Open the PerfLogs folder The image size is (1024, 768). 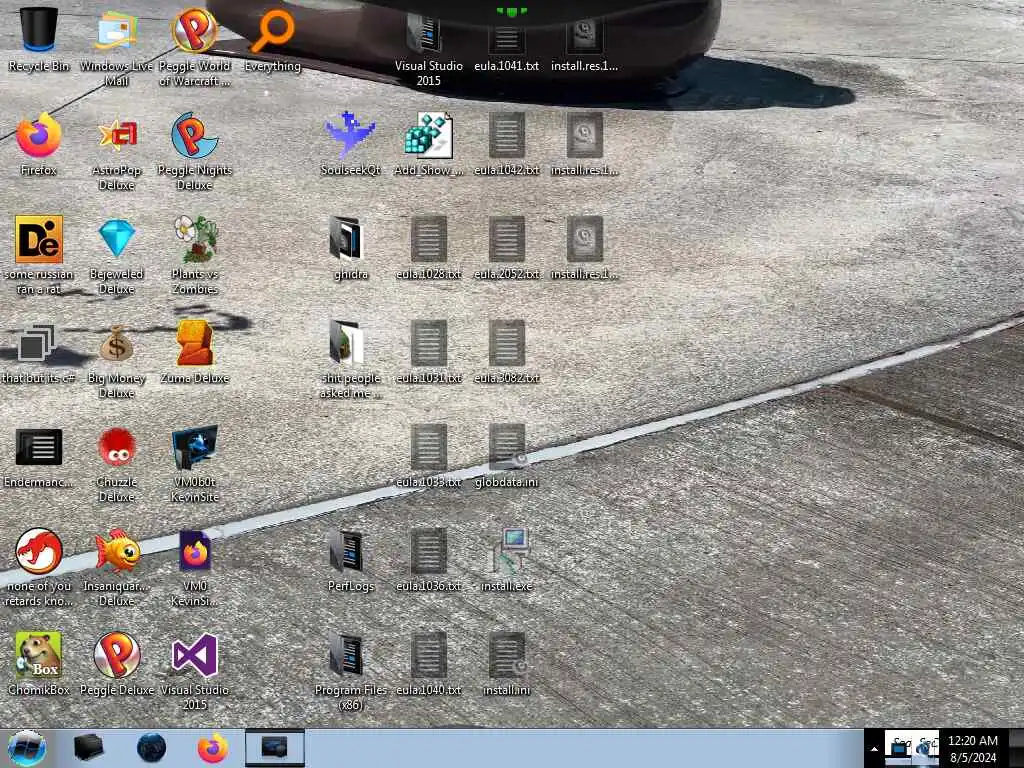351,560
